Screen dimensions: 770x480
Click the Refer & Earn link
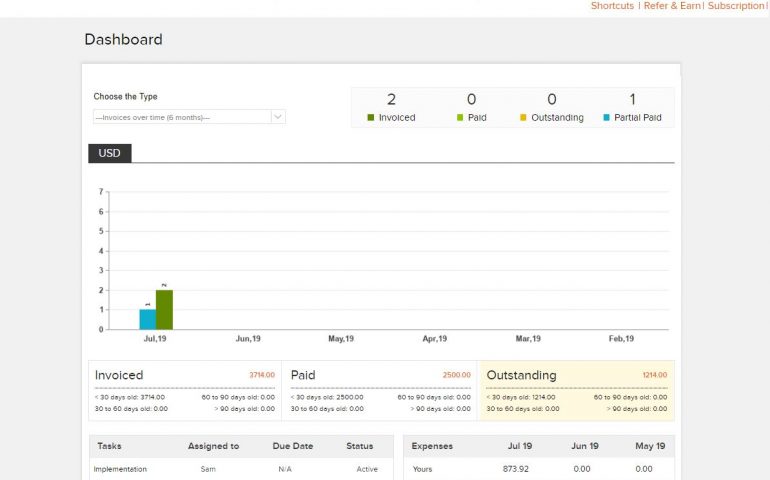click(x=672, y=6)
